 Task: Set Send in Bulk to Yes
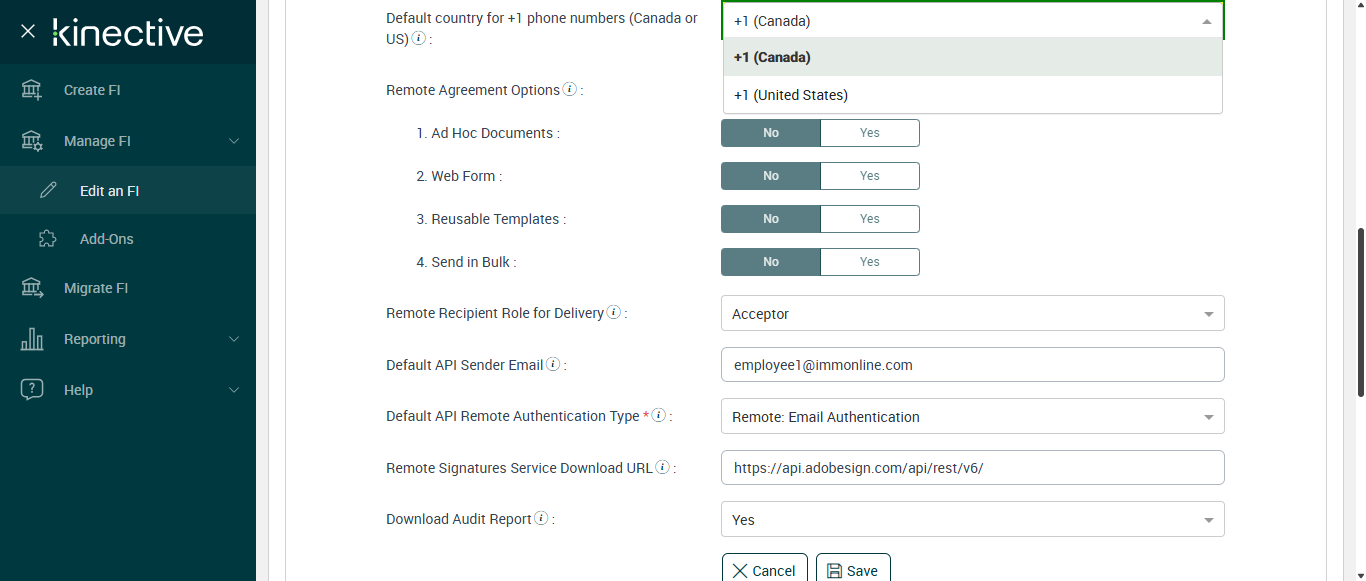point(869,262)
